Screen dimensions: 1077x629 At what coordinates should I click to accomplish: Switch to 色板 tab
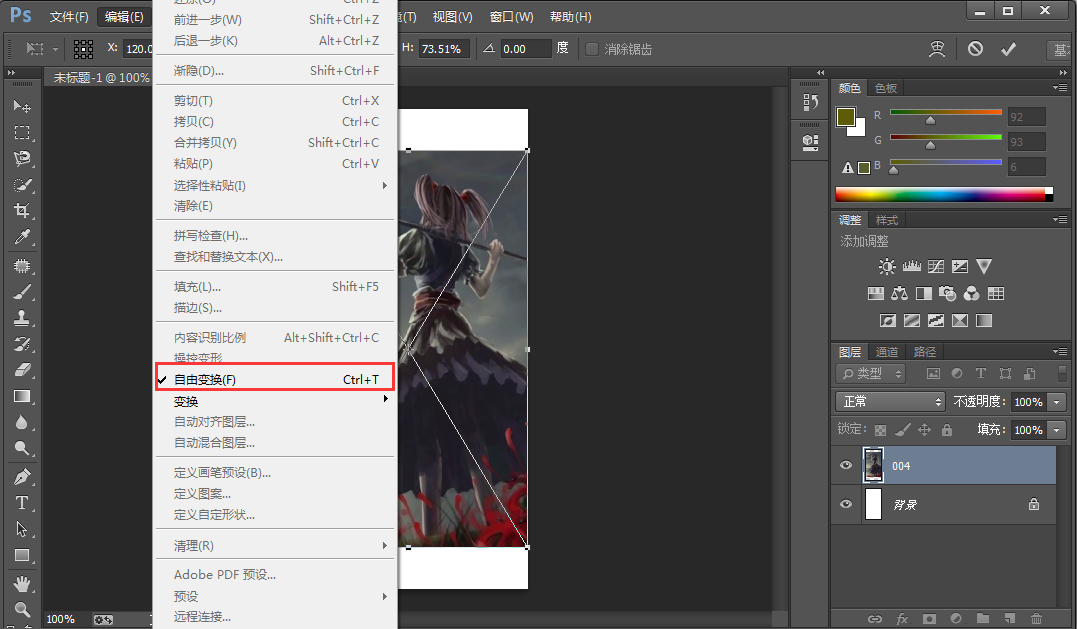coord(885,88)
